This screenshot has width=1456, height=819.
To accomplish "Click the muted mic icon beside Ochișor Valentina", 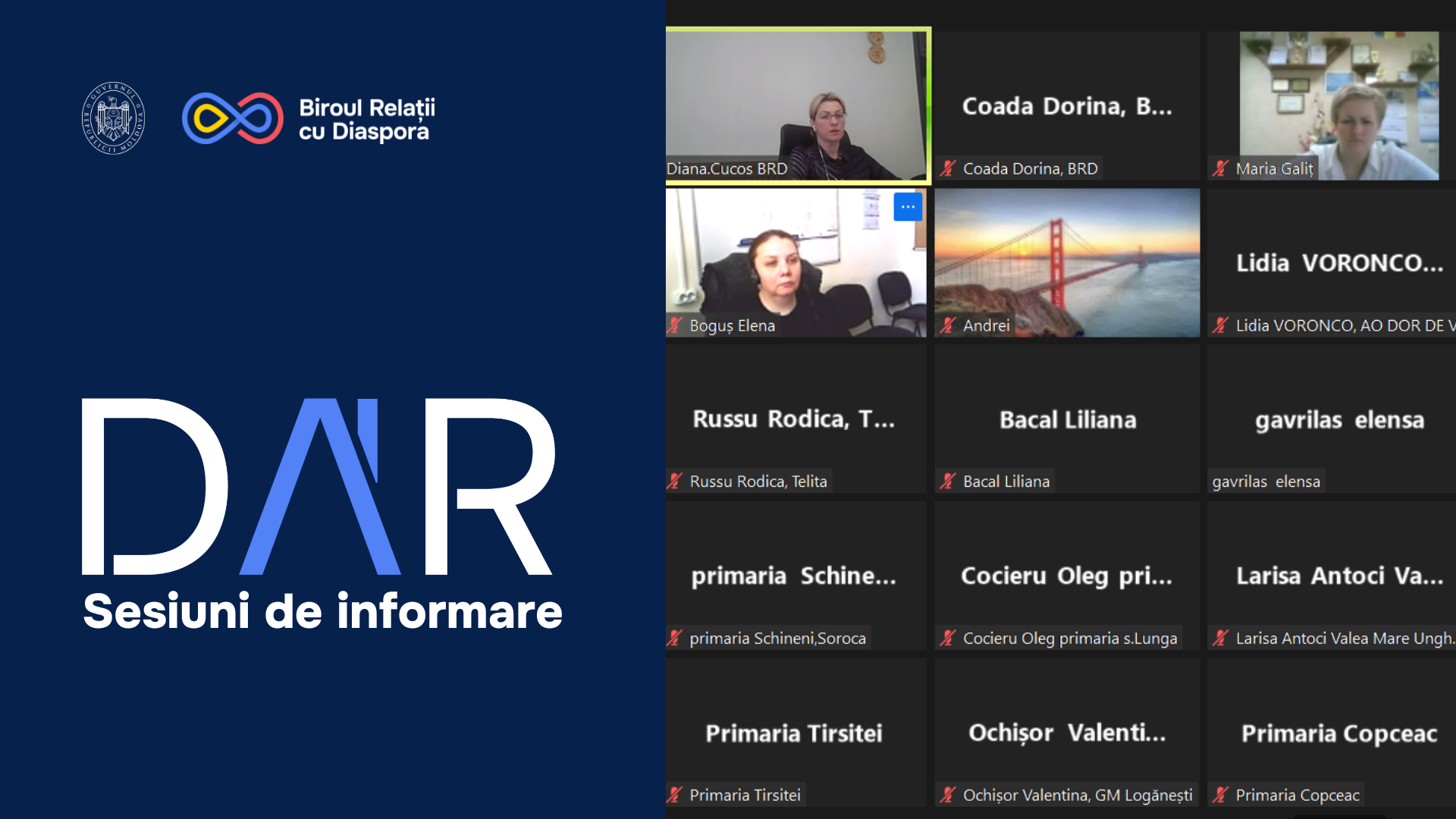I will point(948,795).
